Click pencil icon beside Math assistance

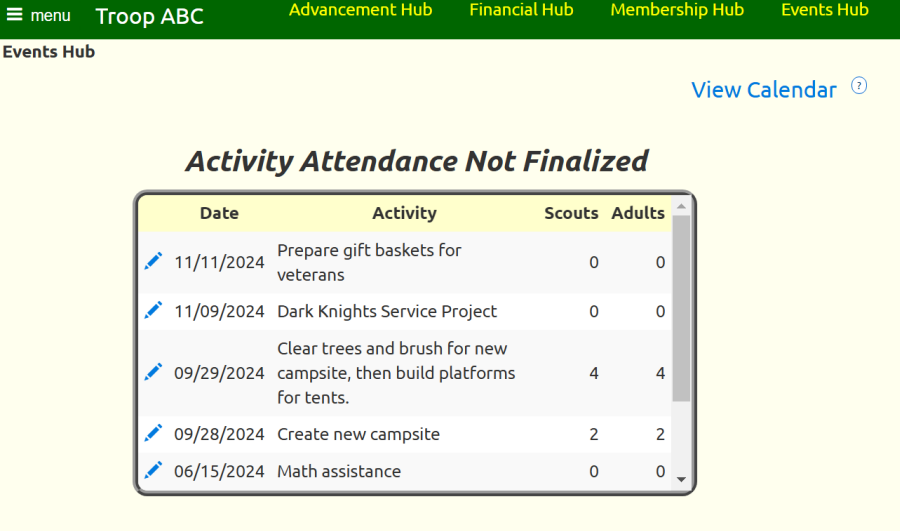(x=153, y=470)
